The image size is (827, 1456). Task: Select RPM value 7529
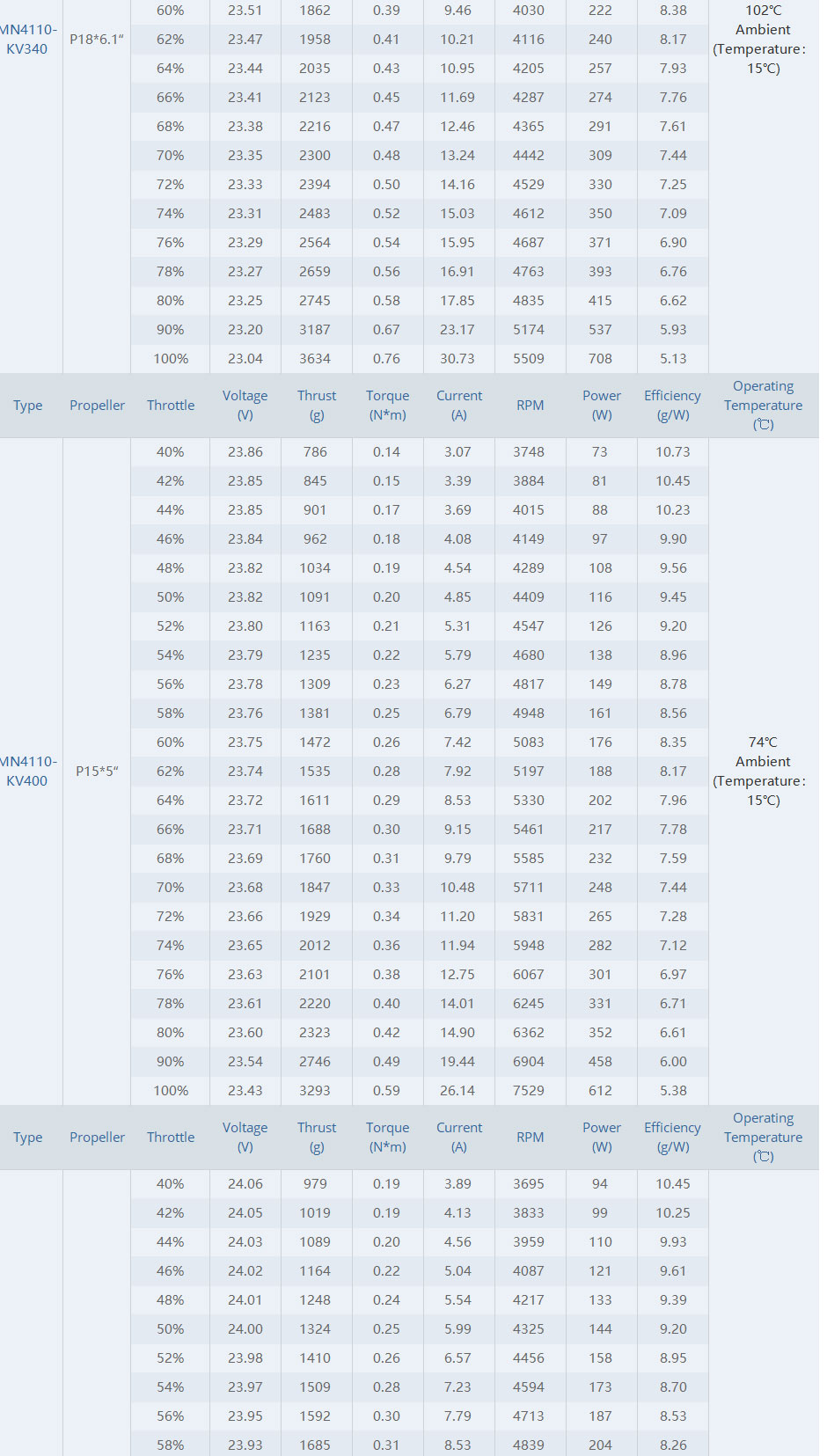tap(529, 1091)
